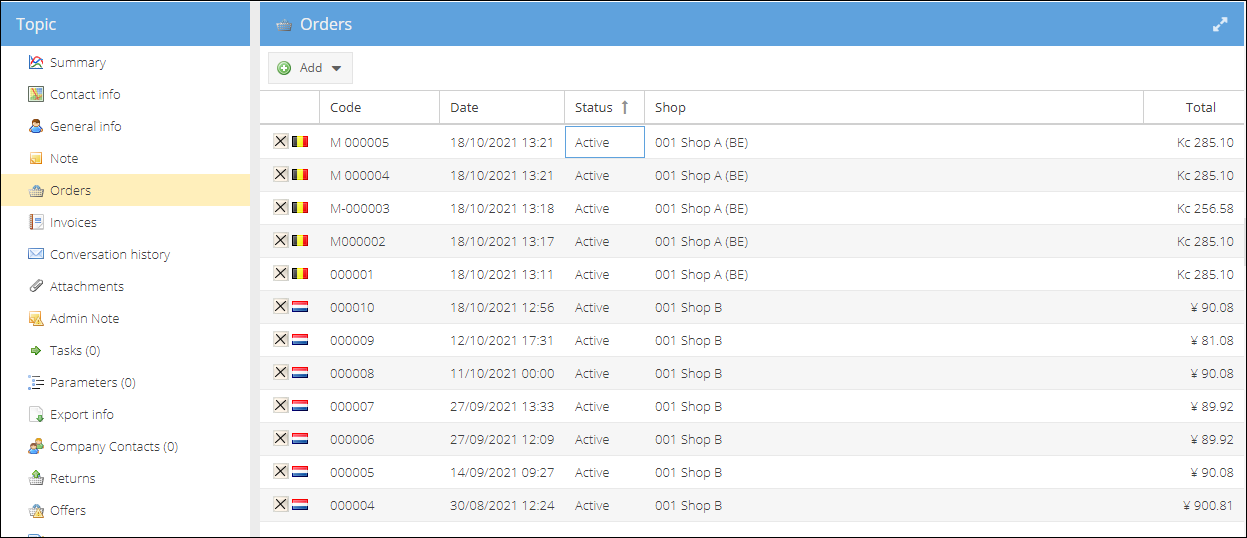Click the Attachments paperclip icon

[36, 286]
